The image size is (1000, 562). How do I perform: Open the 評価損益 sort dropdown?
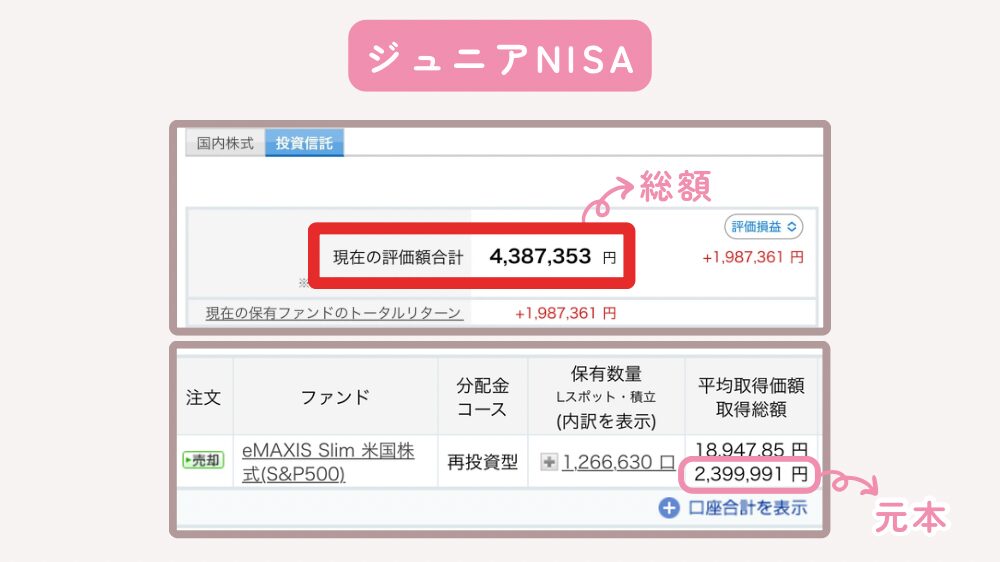[x=763, y=226]
